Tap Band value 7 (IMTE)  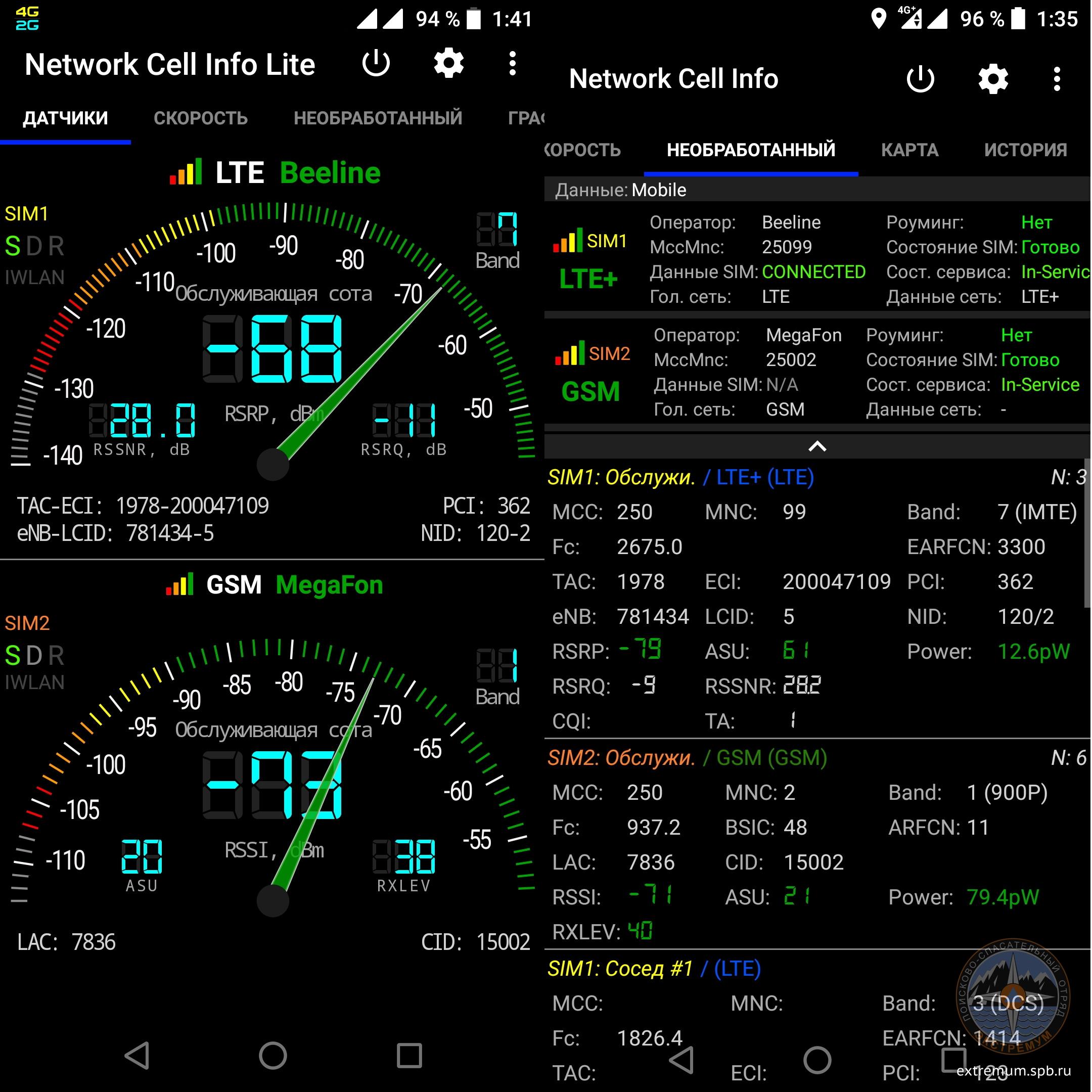point(1037,512)
